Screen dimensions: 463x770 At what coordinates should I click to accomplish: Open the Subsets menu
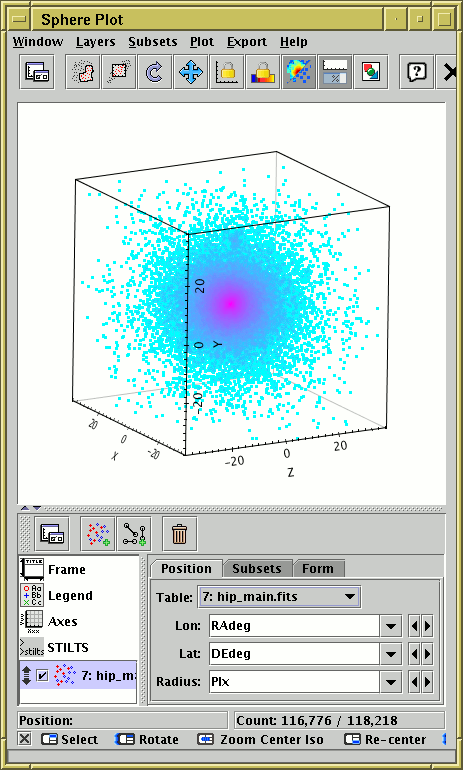click(153, 42)
